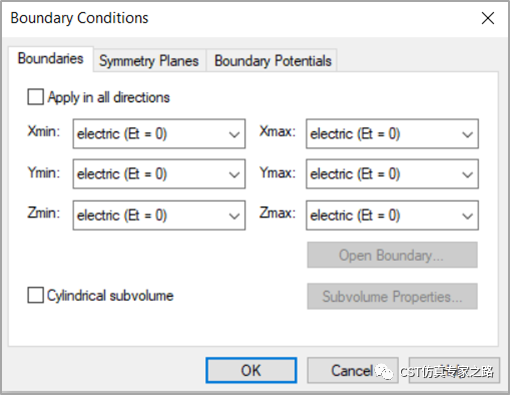This screenshot has width=510, height=395.
Task: Click the Subvolume Properties... button
Action: coord(392,296)
